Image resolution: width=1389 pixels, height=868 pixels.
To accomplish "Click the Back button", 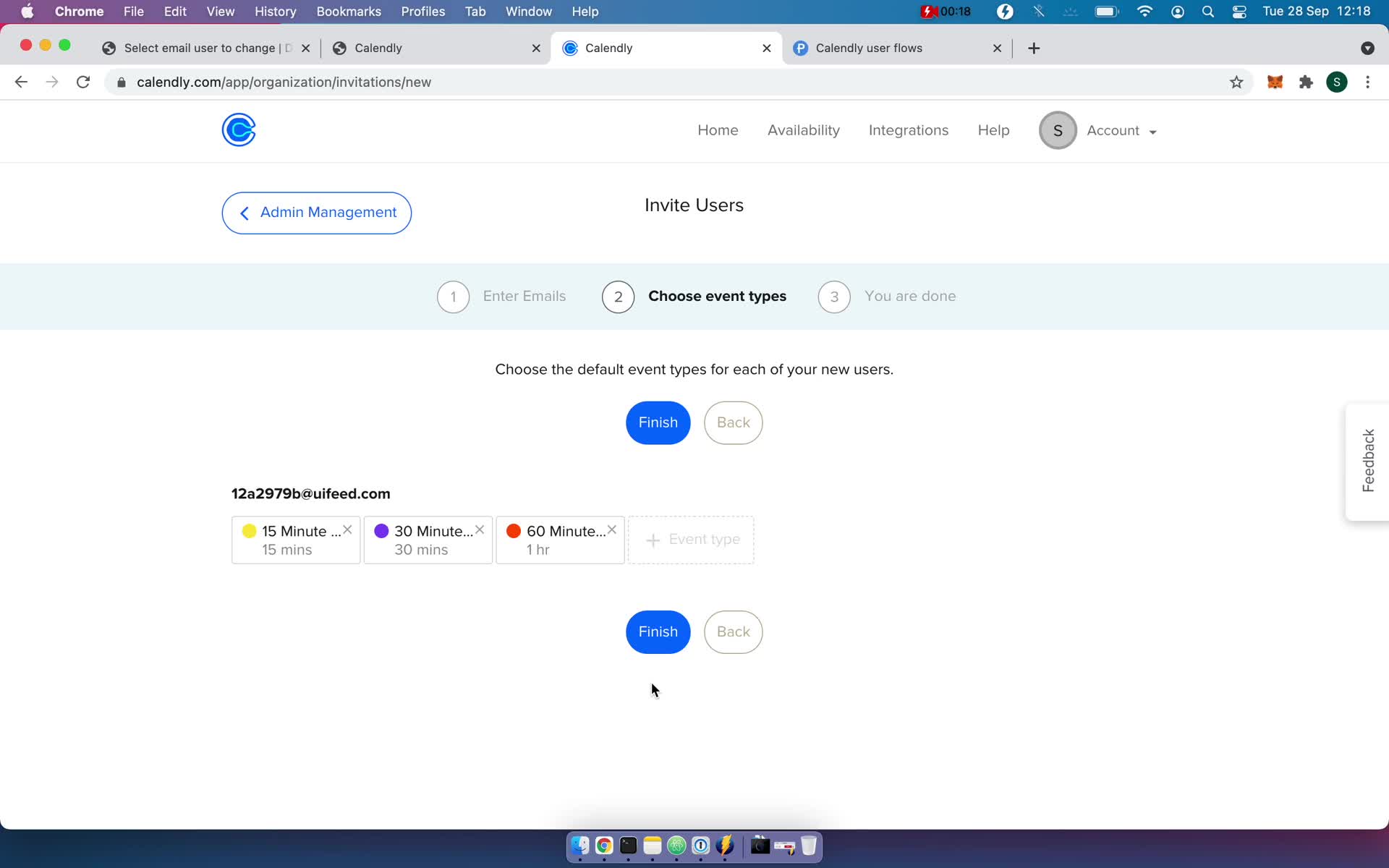I will (733, 632).
